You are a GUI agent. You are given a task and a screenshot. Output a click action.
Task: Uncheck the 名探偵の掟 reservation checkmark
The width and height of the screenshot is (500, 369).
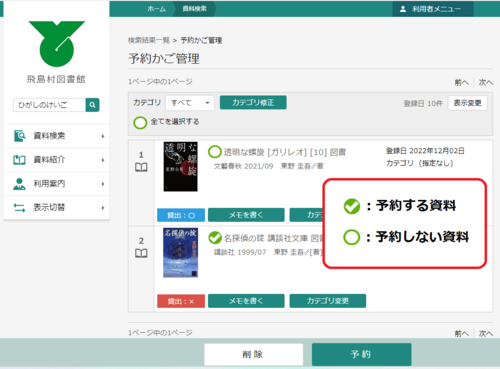tap(215, 238)
